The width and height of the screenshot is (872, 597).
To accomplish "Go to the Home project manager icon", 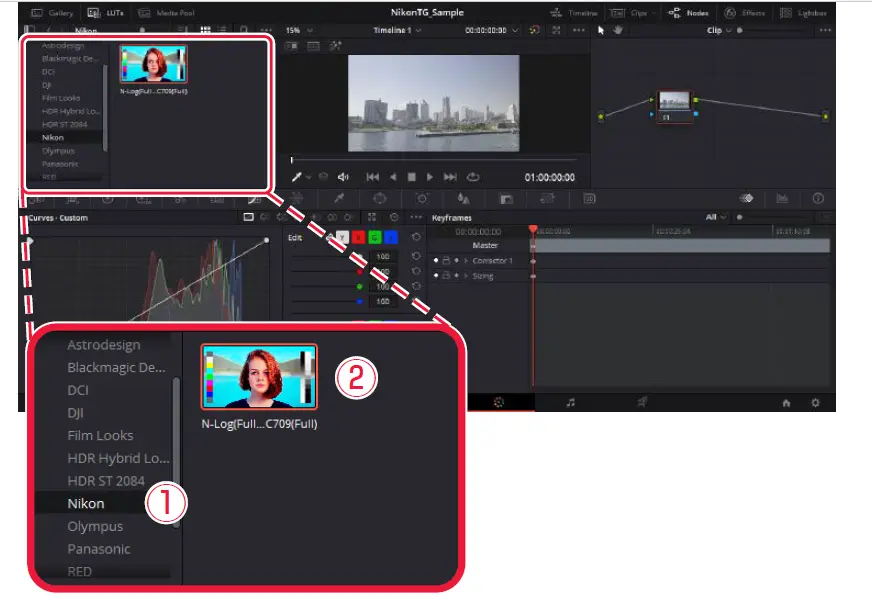I will point(786,402).
